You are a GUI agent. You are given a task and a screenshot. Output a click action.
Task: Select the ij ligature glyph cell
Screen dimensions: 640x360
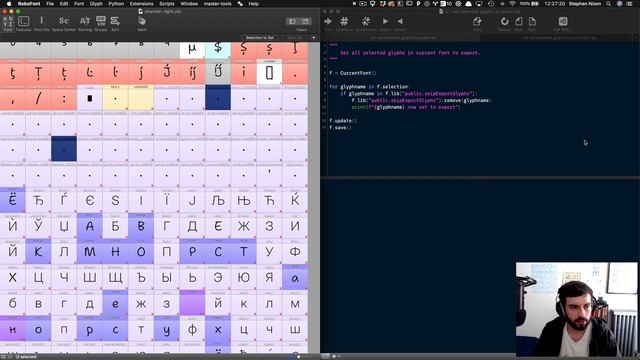[x=192, y=72]
